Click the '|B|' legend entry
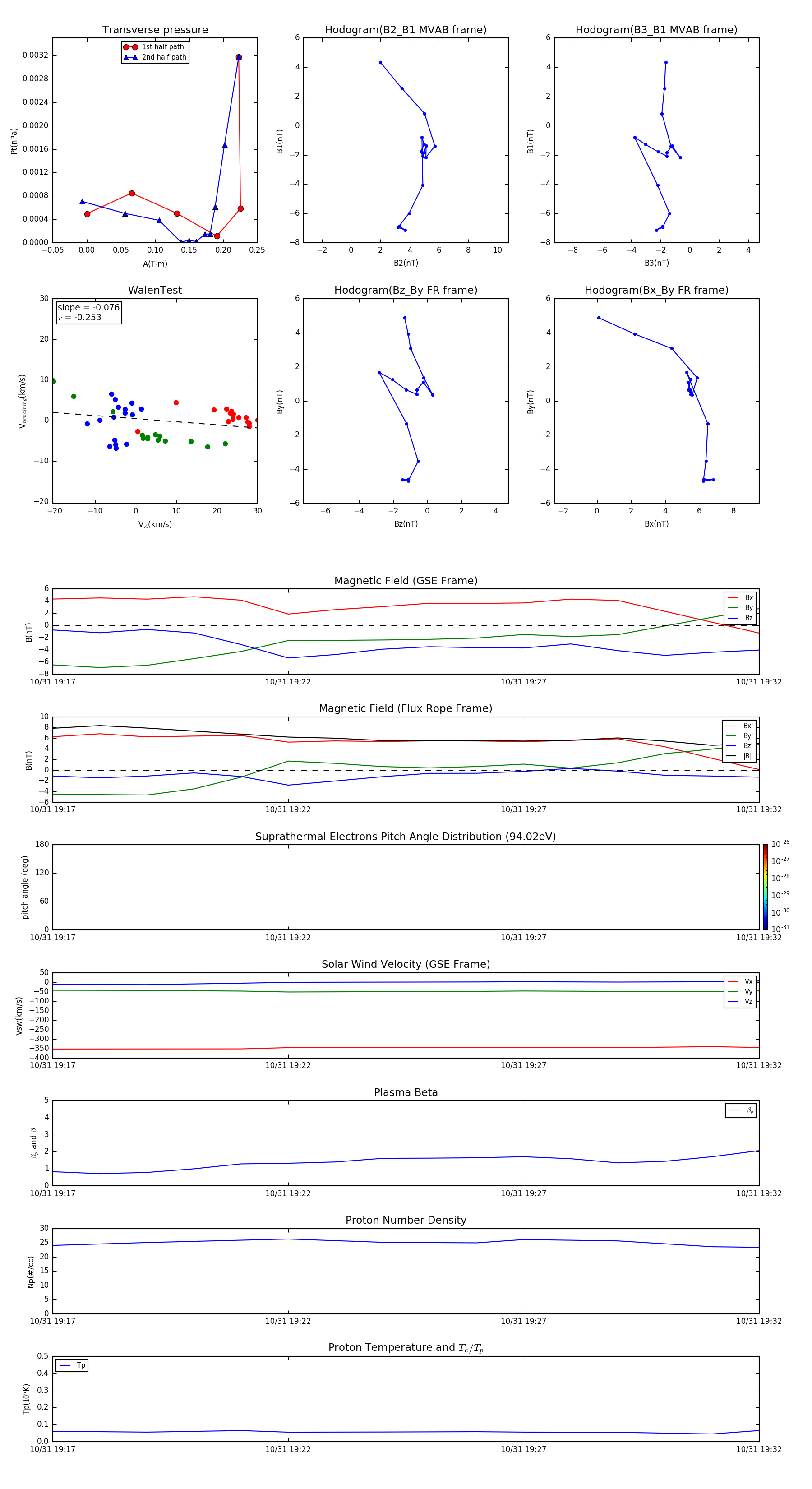Image resolution: width=812 pixels, height=1489 pixels. 739,756
